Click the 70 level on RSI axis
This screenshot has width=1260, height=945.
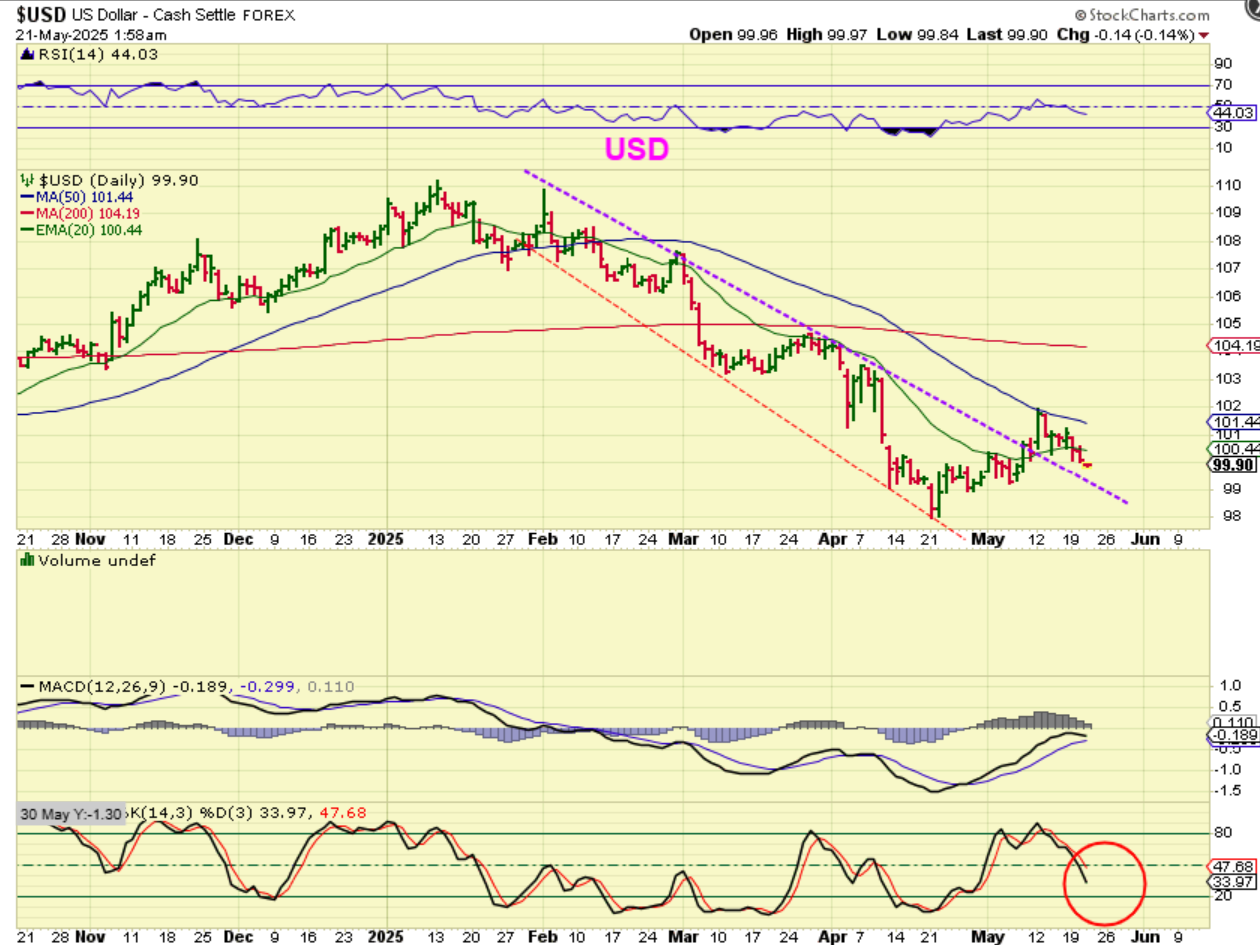1224,86
